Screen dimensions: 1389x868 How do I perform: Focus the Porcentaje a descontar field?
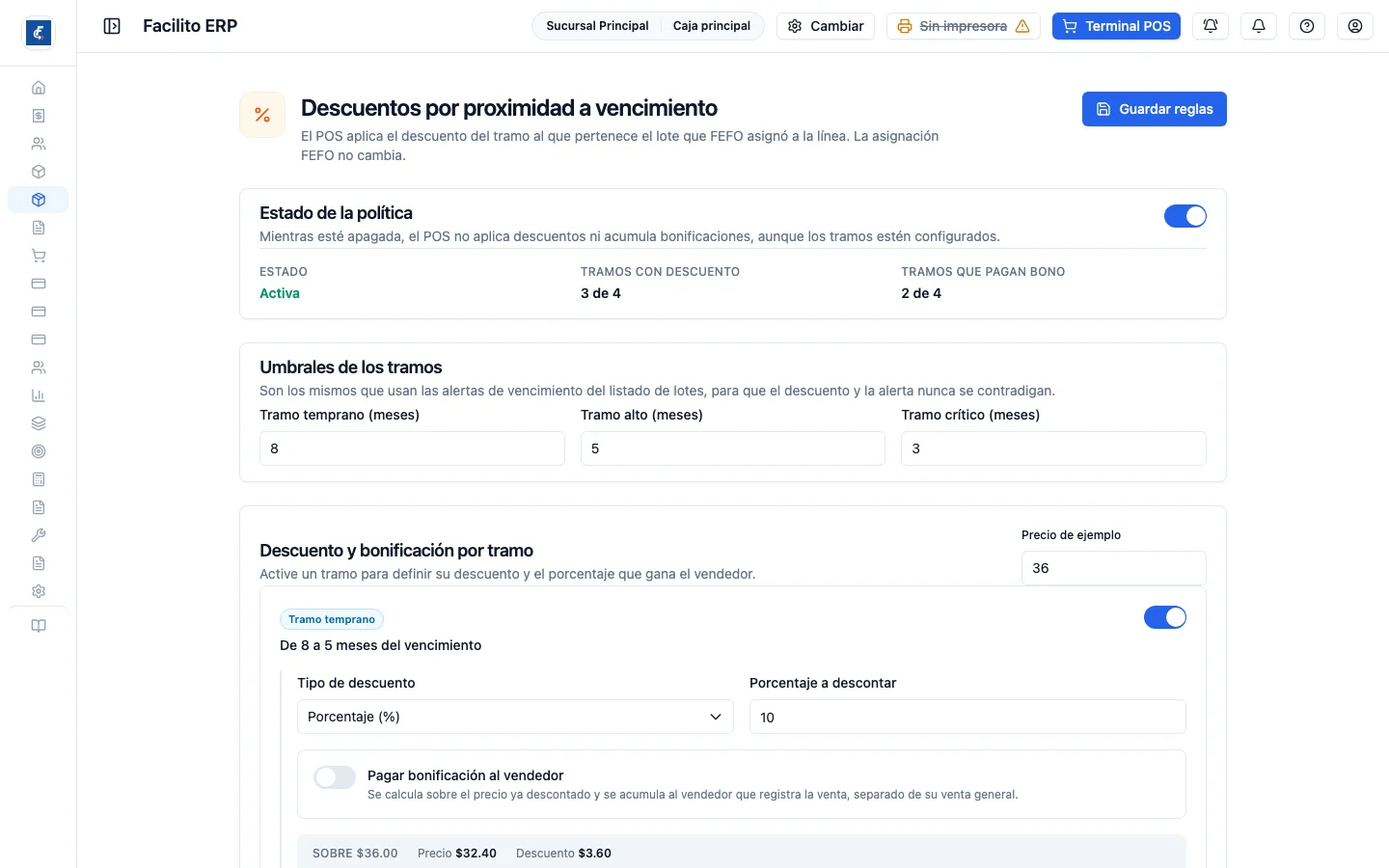point(967,717)
